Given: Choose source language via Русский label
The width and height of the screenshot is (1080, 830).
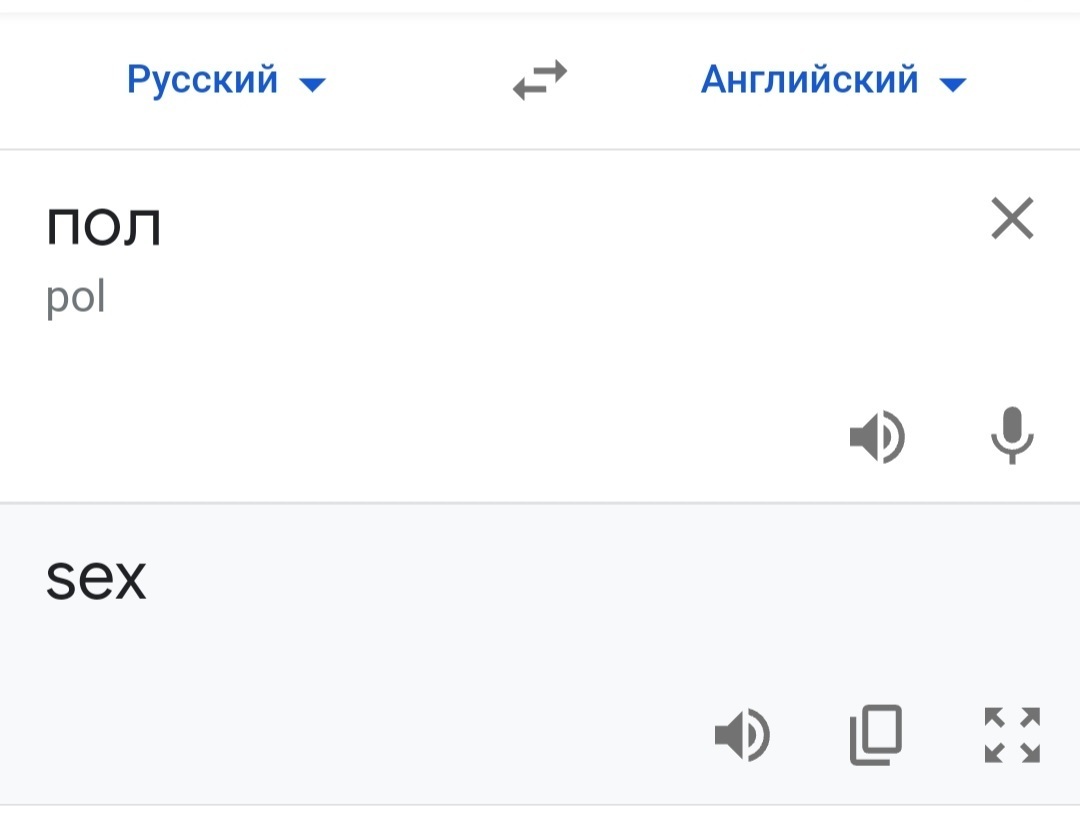Looking at the screenshot, I should pos(203,79).
